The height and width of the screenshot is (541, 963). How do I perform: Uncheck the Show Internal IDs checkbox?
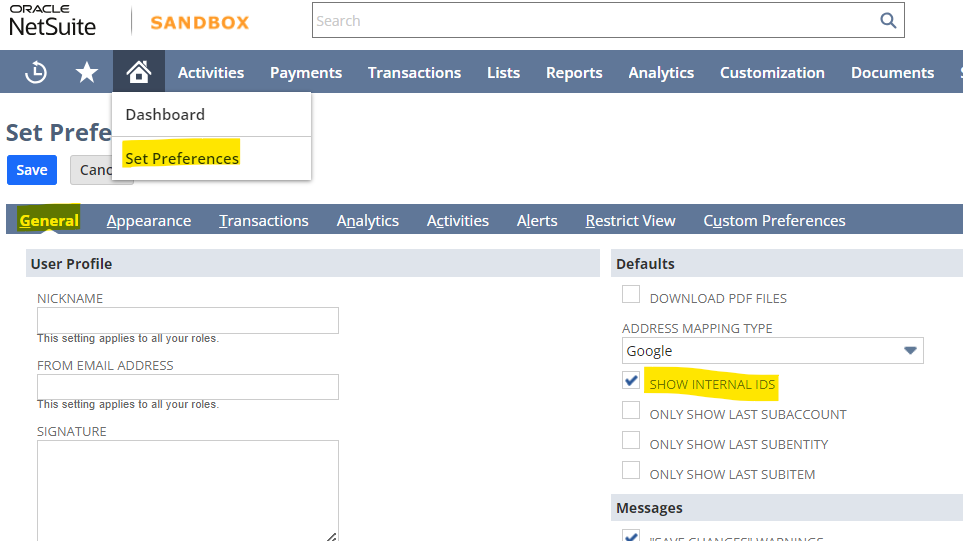[631, 381]
